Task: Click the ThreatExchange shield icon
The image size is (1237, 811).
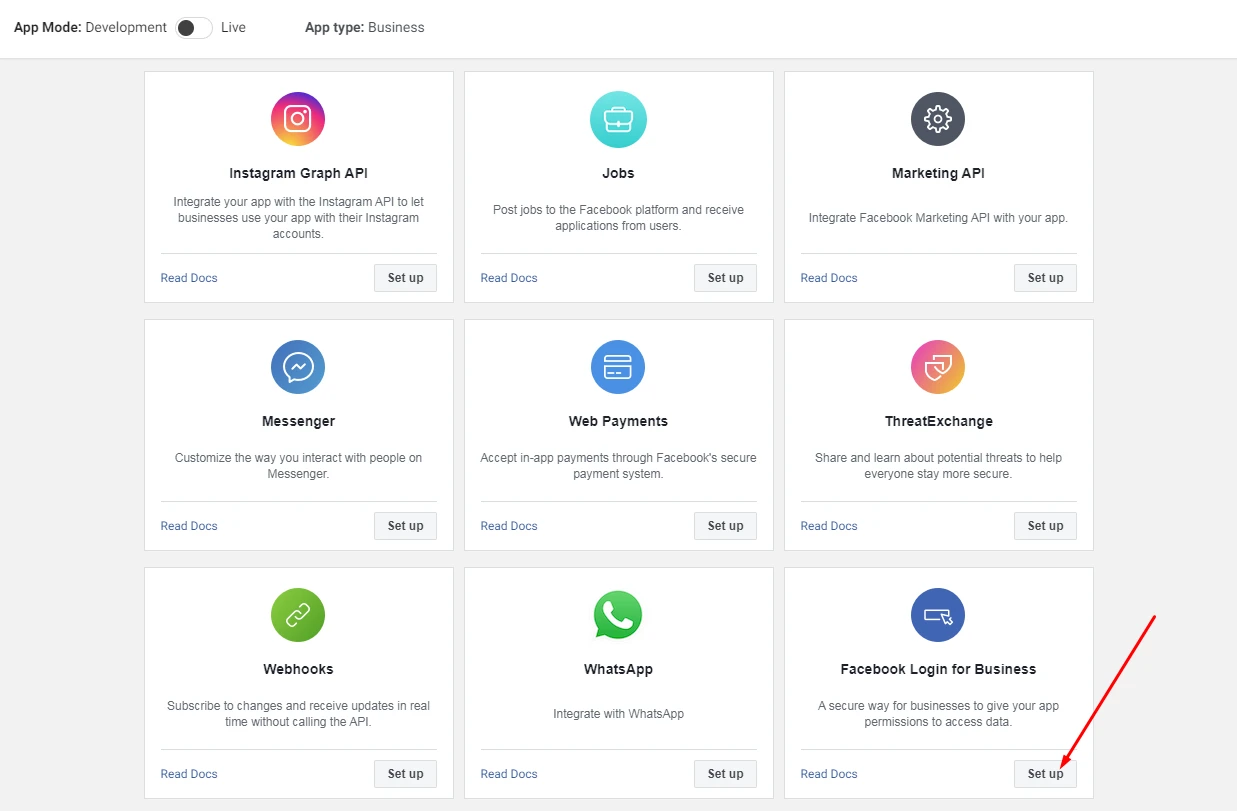Action: 938,367
